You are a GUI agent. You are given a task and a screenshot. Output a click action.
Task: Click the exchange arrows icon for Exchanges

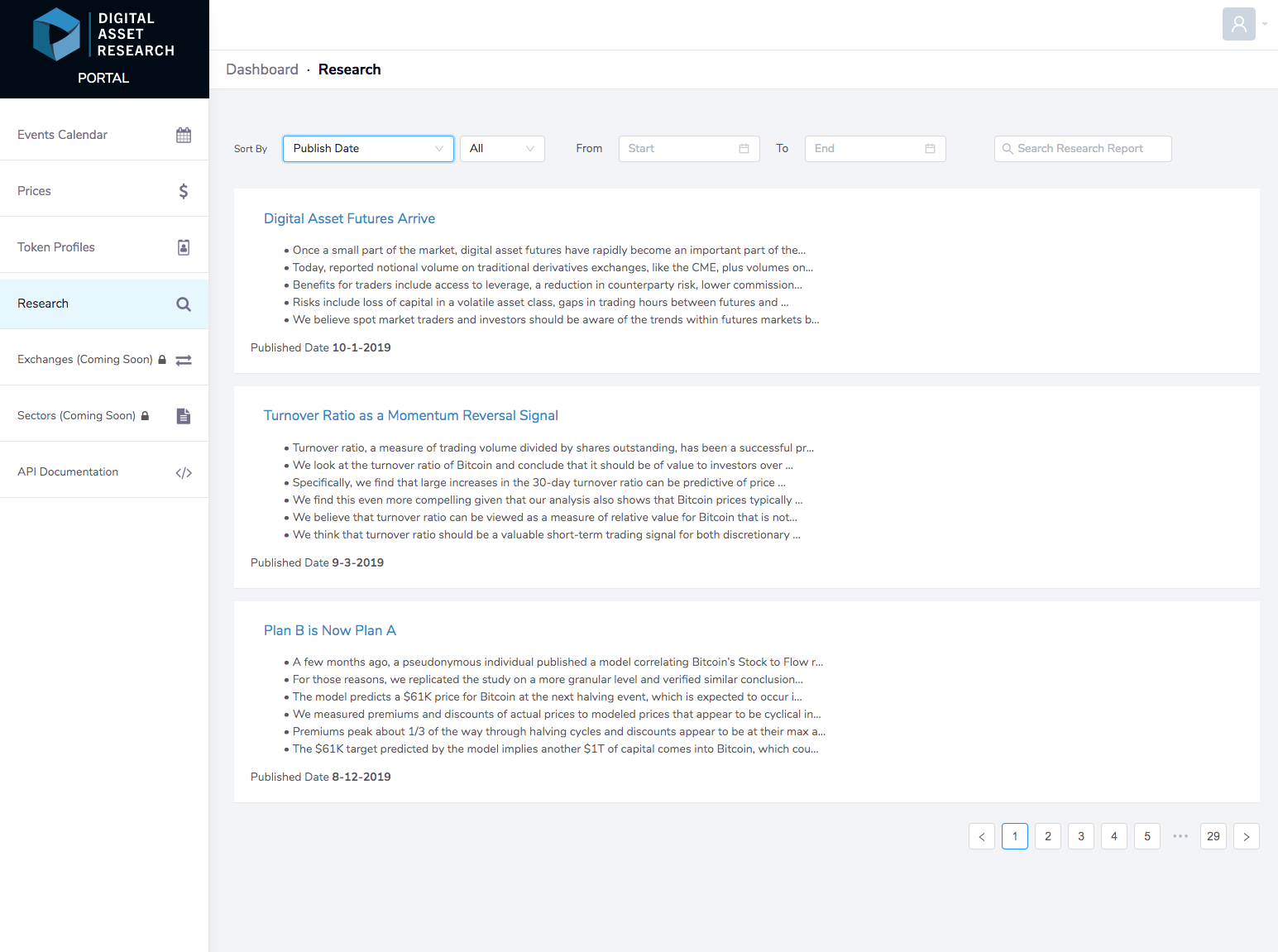click(x=184, y=359)
